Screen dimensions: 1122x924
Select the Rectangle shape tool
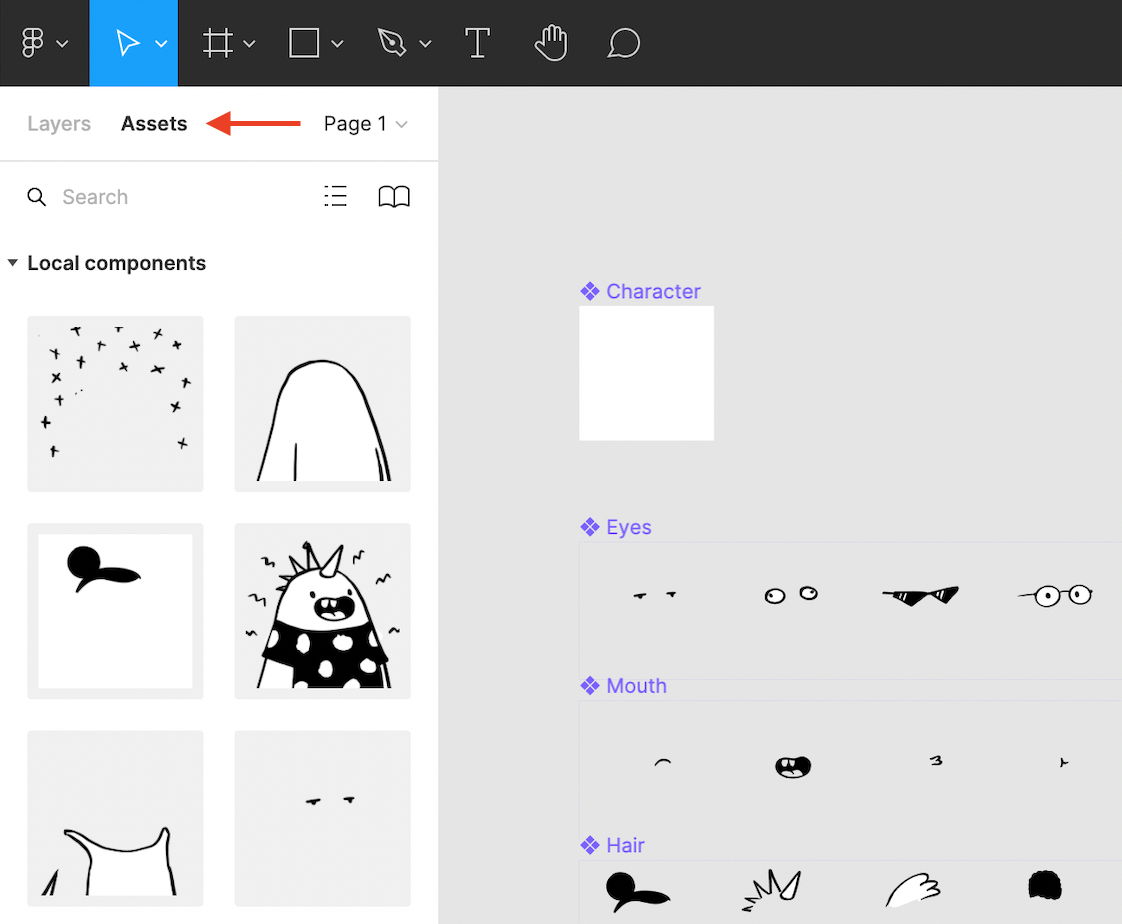click(x=304, y=43)
